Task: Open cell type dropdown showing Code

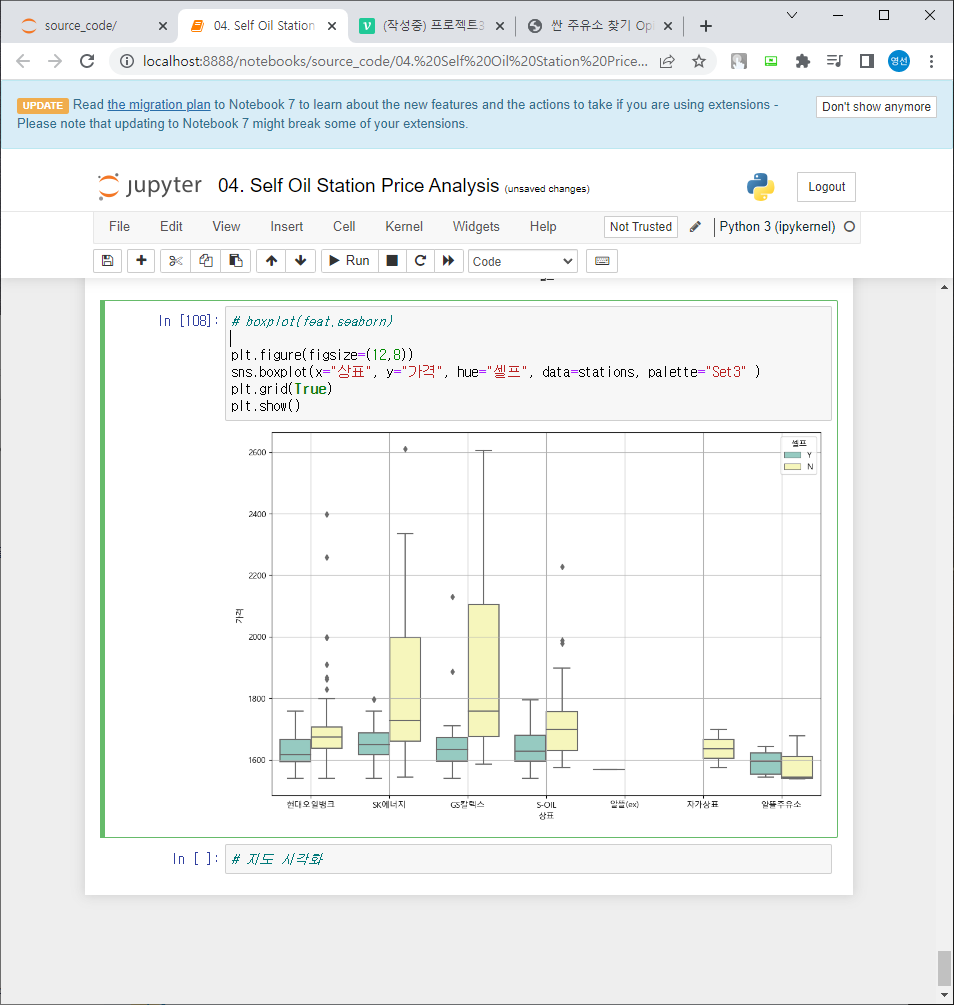Action: [523, 262]
